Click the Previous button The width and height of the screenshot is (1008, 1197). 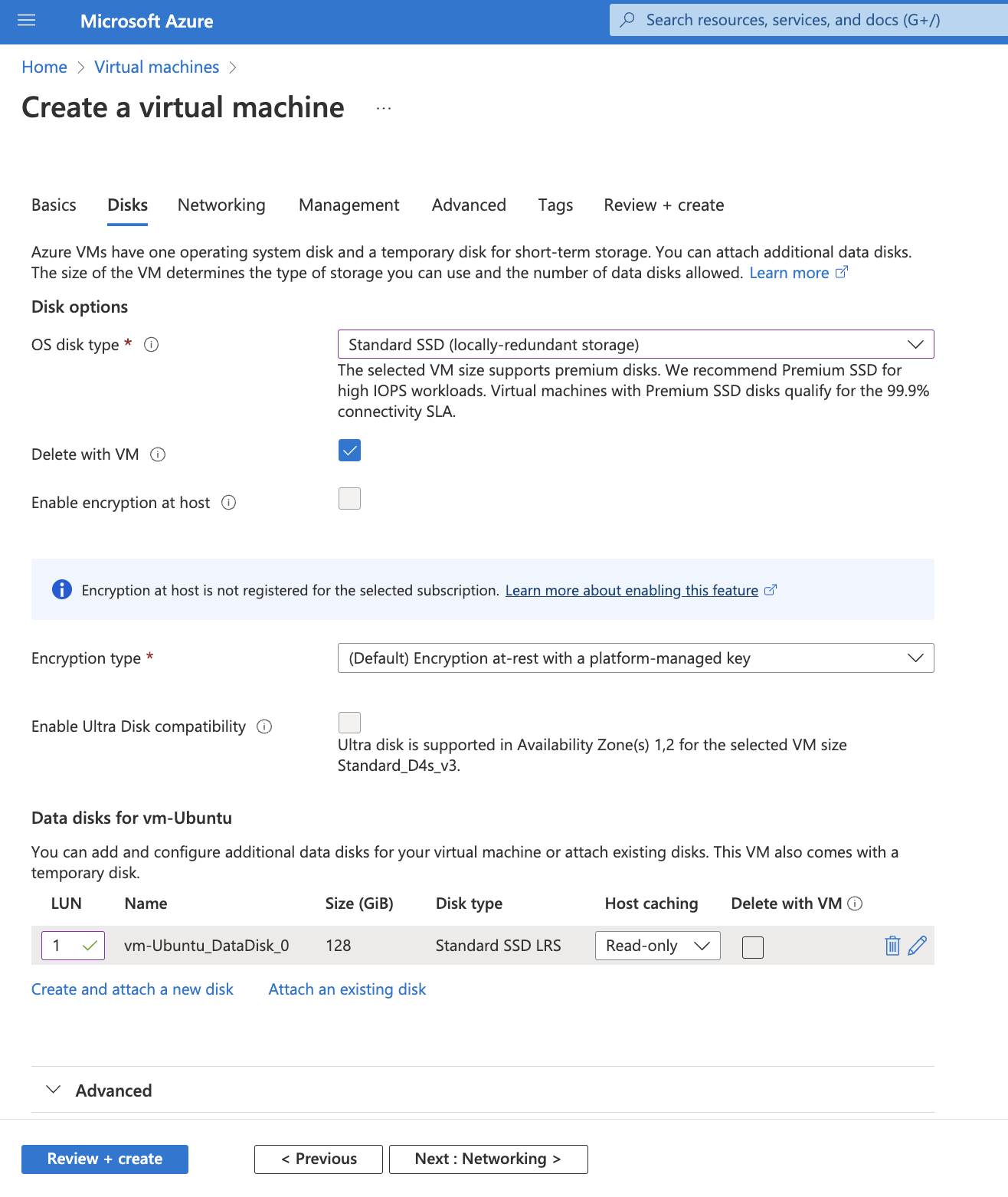pyautogui.click(x=319, y=1159)
